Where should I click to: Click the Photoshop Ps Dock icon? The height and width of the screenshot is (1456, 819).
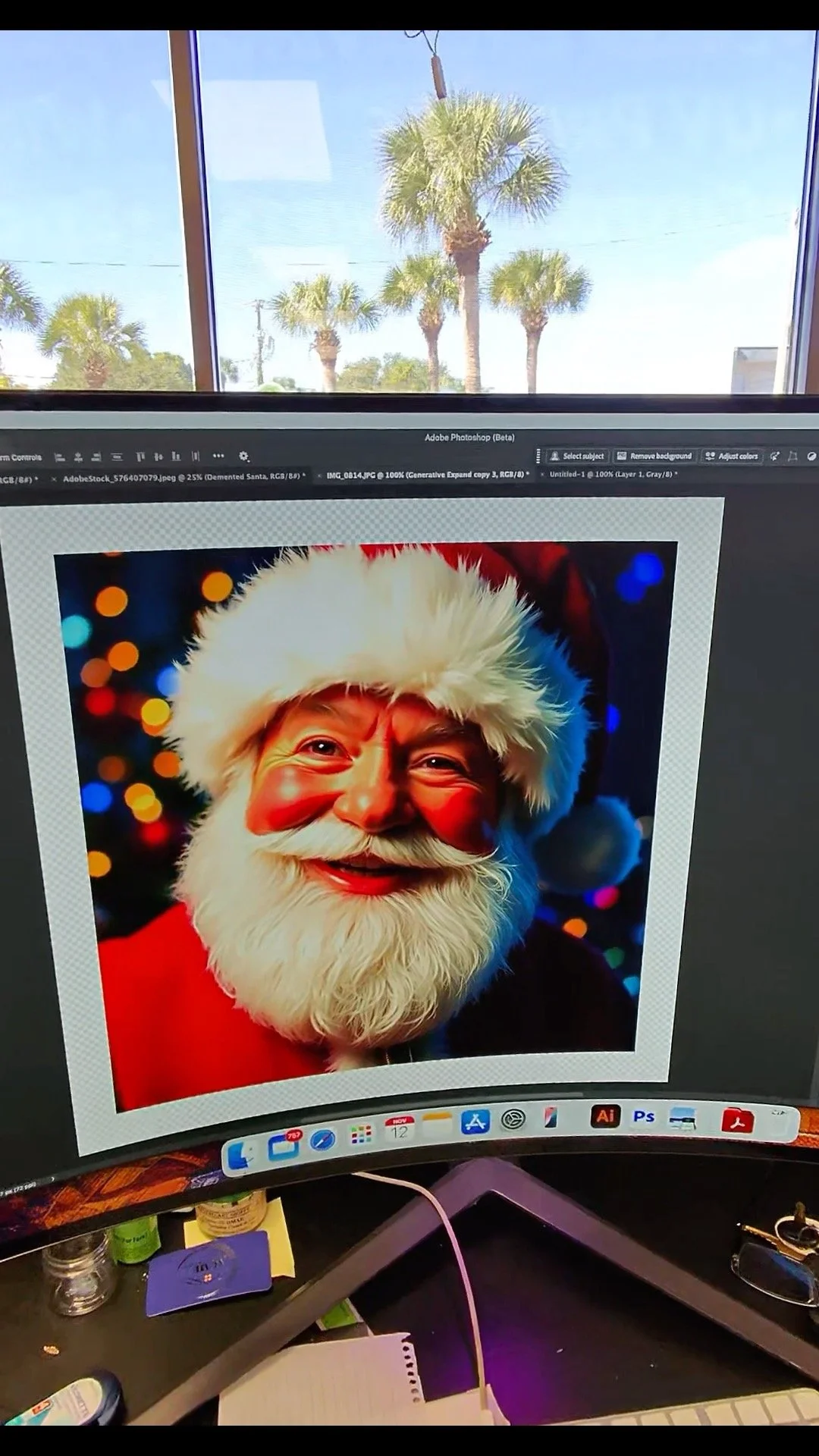coord(644,1117)
